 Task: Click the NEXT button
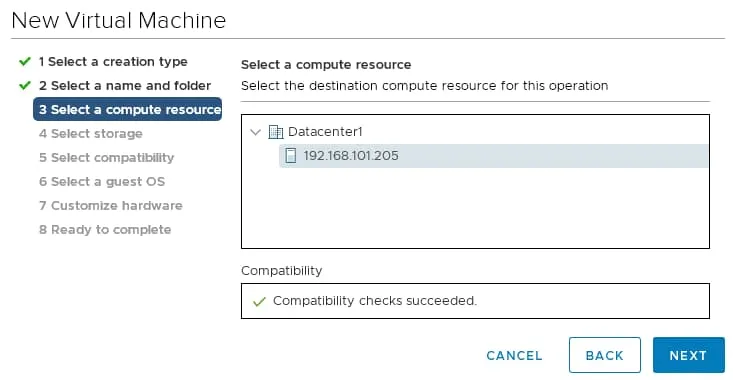689,355
